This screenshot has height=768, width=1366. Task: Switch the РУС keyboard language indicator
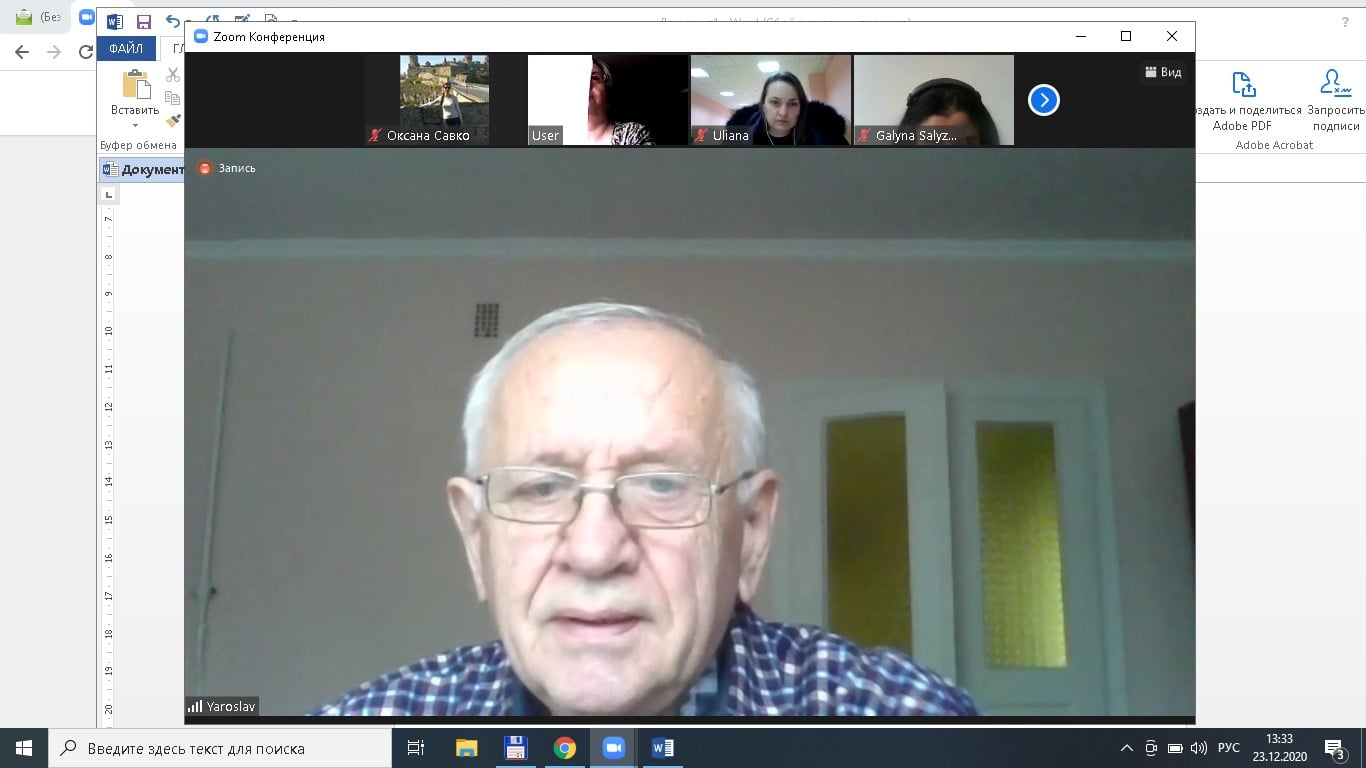[1229, 748]
